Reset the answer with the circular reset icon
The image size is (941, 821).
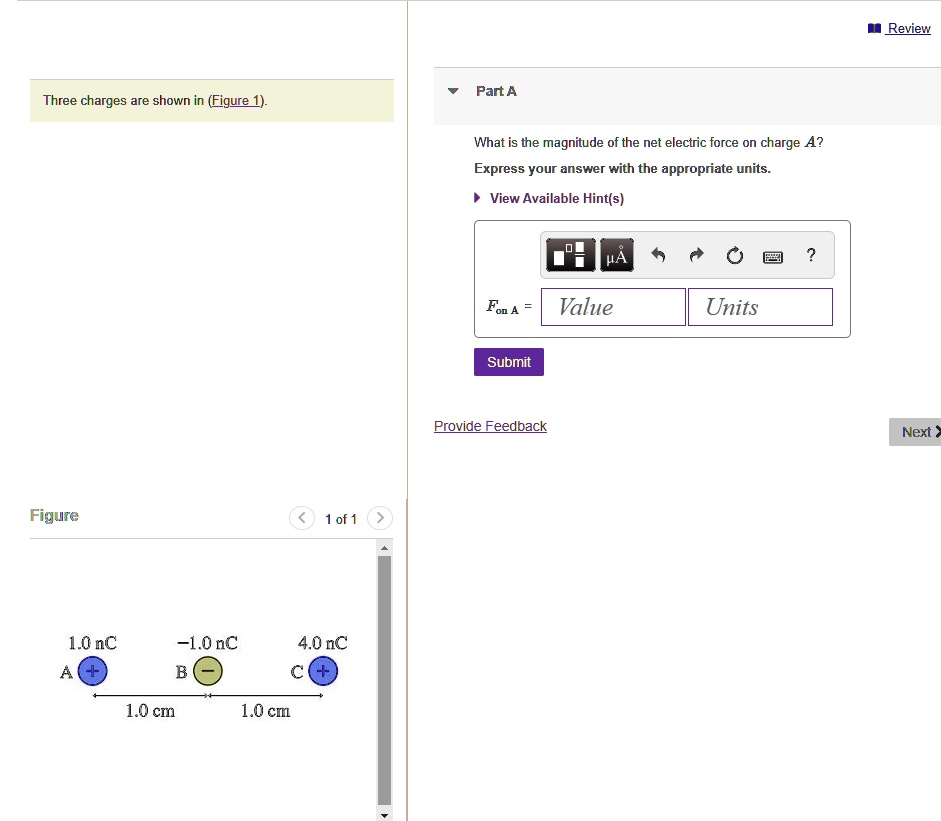[734, 255]
